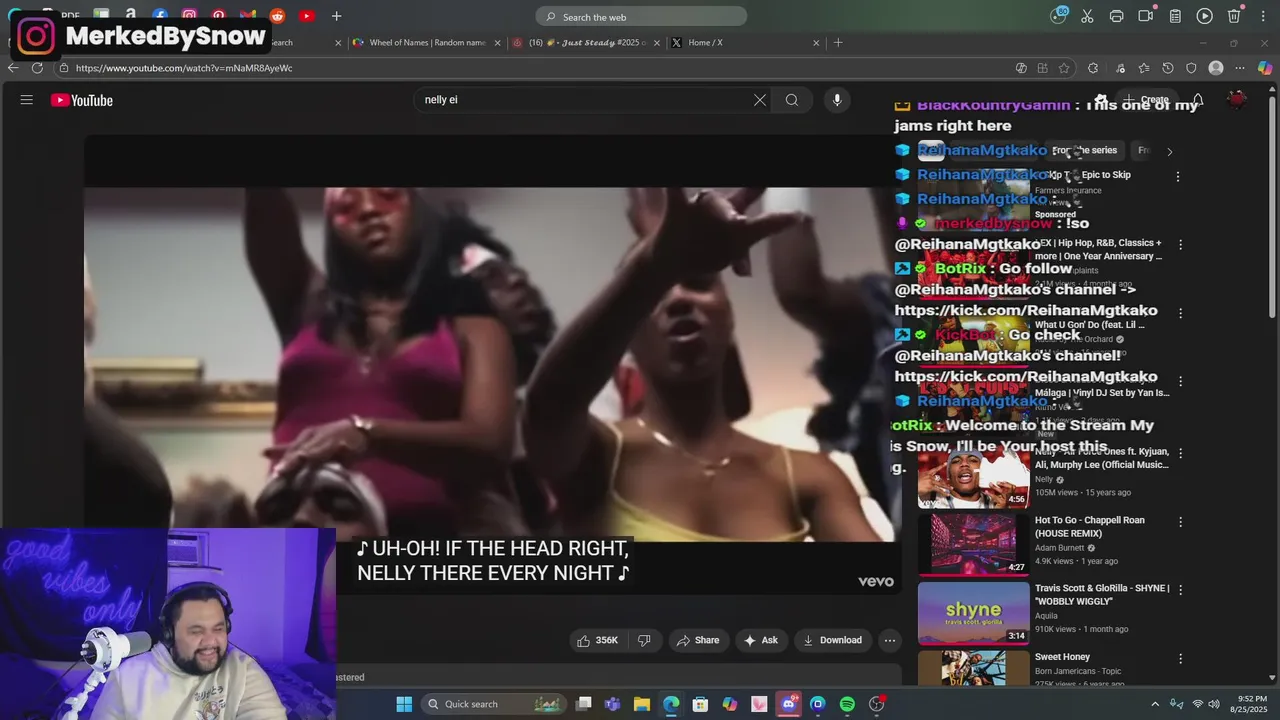1280x720 pixels.
Task: Open the volume speaker icon in system tray
Action: click(x=1214, y=704)
